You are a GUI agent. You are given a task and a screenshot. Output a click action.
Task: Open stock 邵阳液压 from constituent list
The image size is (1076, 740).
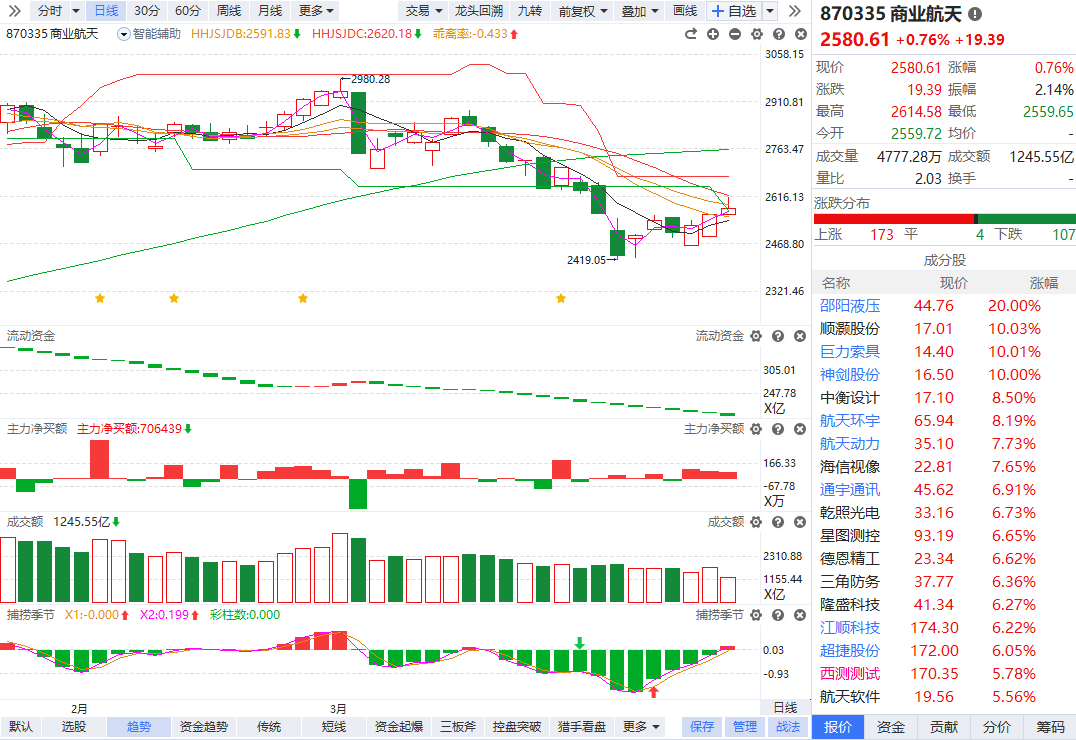coord(850,306)
